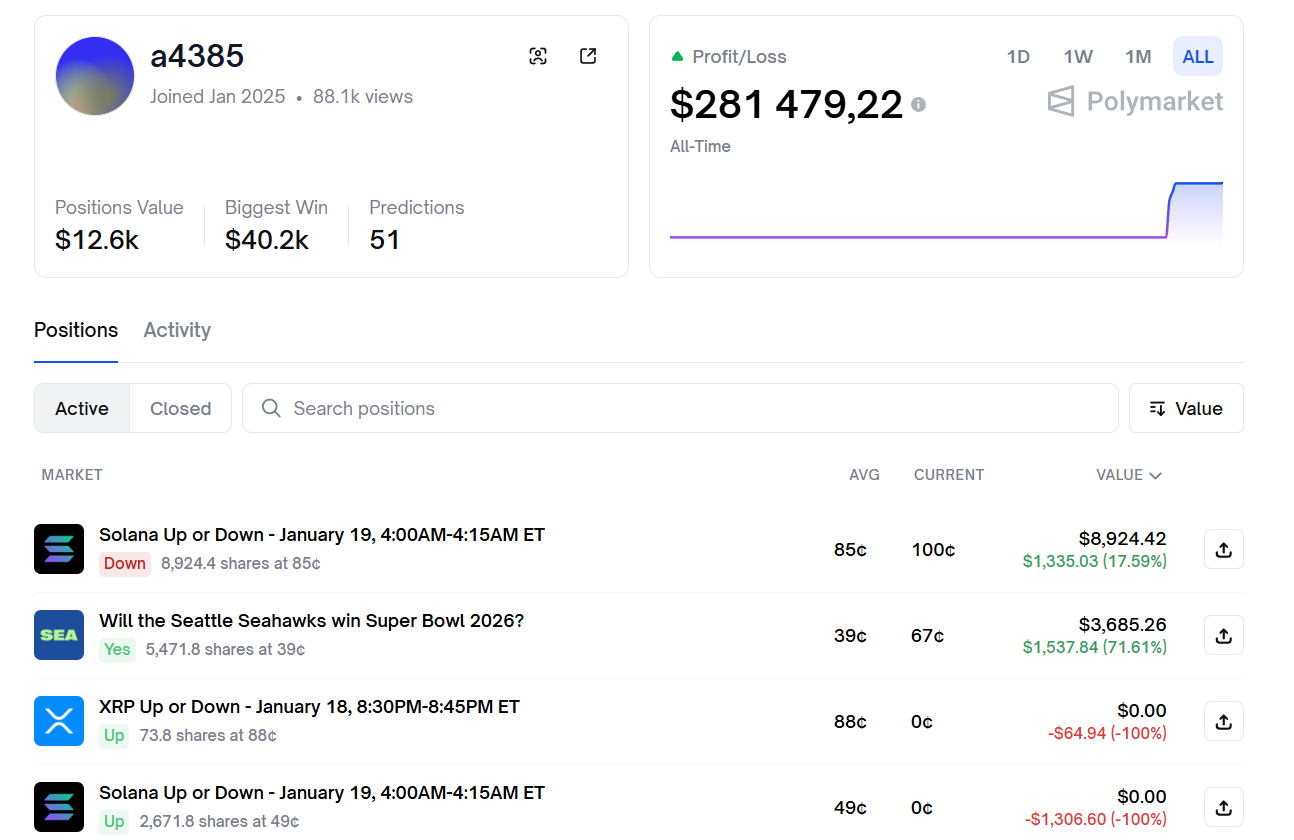This screenshot has height=840, width=1294.
Task: Select the ALL time range
Action: pyautogui.click(x=1197, y=57)
